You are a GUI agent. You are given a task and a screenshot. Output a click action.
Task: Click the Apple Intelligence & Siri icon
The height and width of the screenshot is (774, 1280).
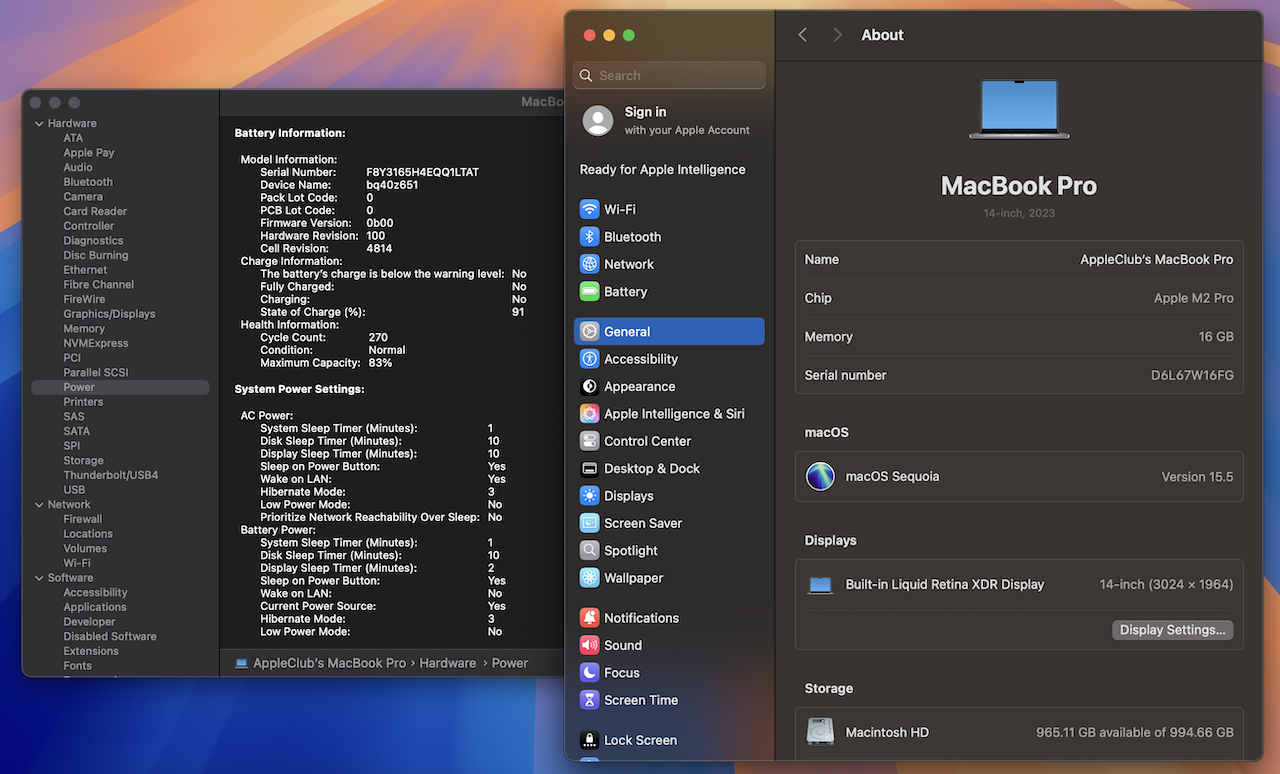pyautogui.click(x=590, y=414)
